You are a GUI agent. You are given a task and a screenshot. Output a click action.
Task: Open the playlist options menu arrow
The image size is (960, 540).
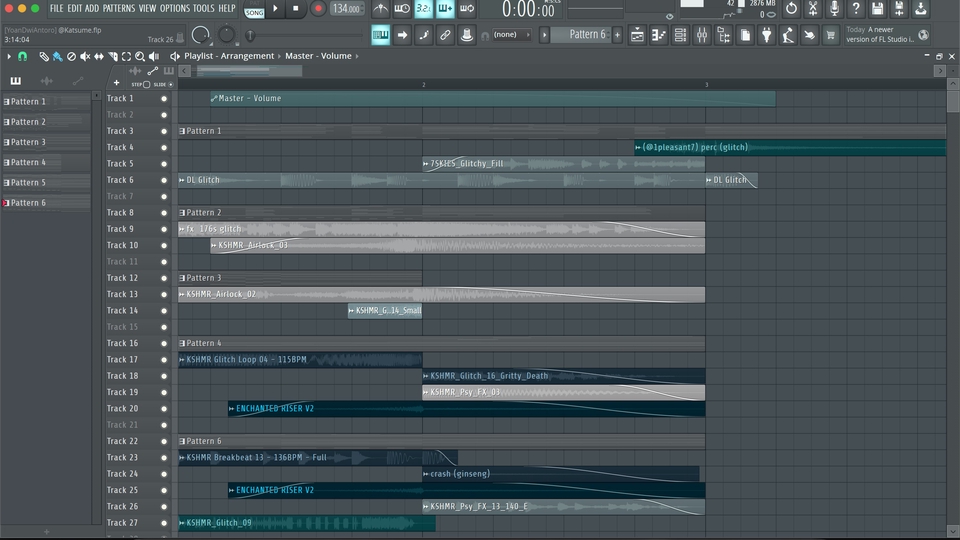click(x=9, y=56)
